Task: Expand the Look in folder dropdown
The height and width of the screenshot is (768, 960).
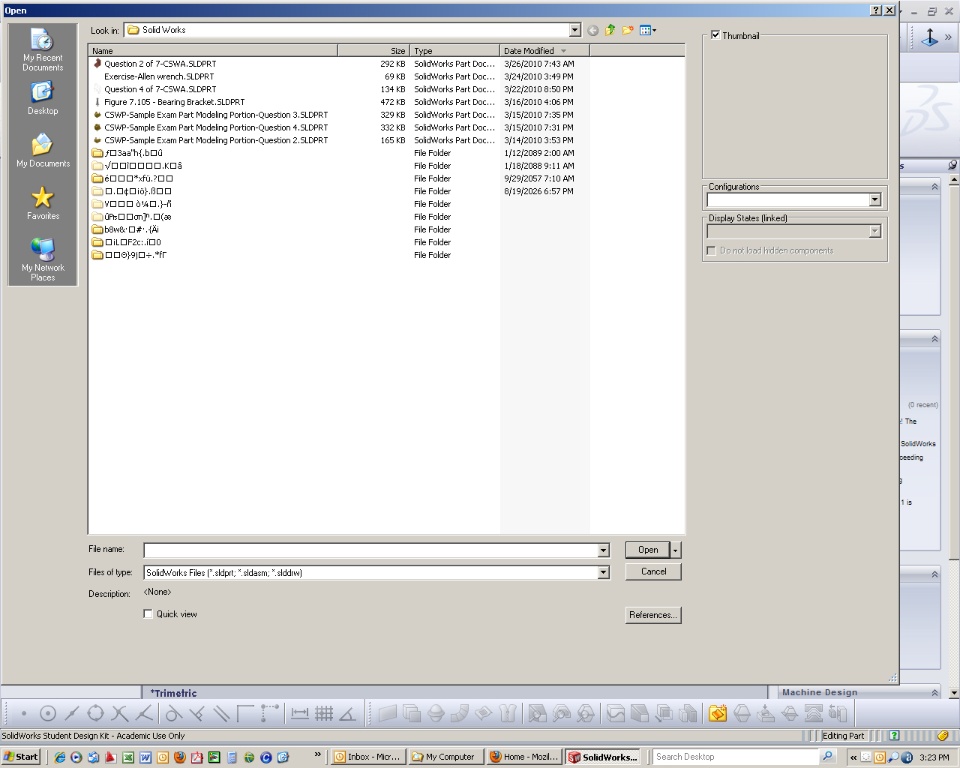Action: (x=574, y=30)
